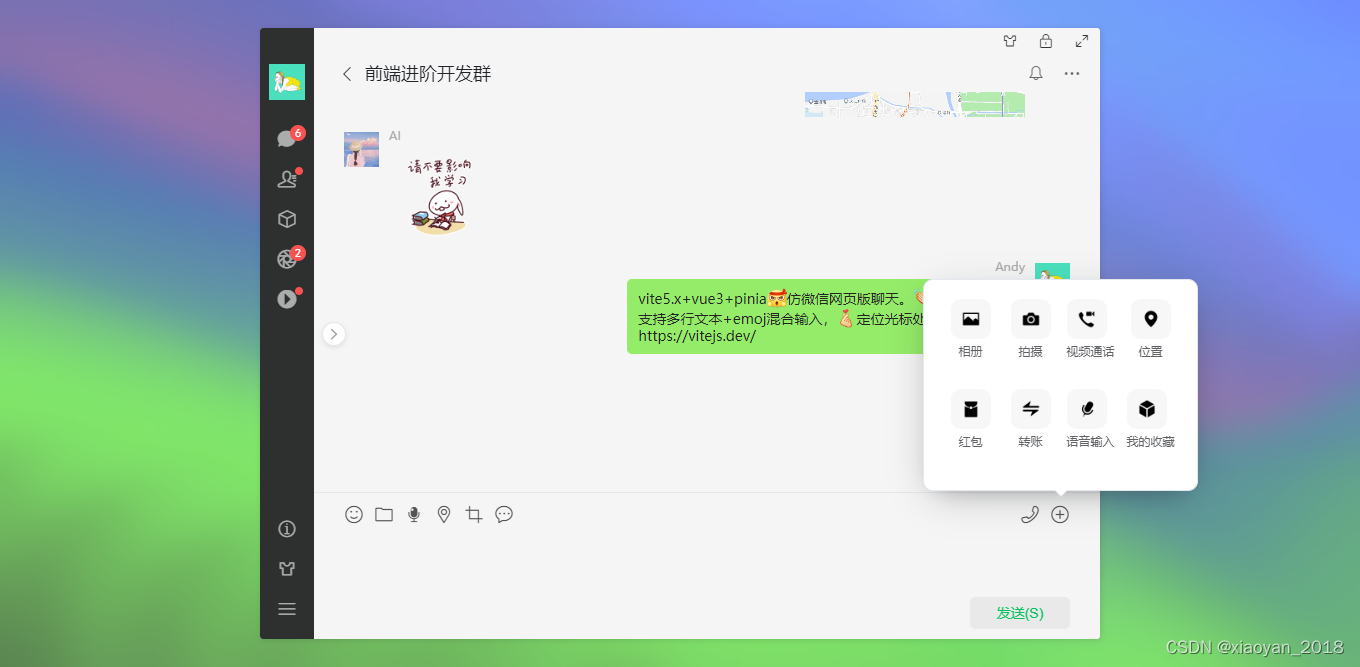This screenshot has width=1360, height=667.
Task: Open the emoji picker icon
Action: pos(354,514)
